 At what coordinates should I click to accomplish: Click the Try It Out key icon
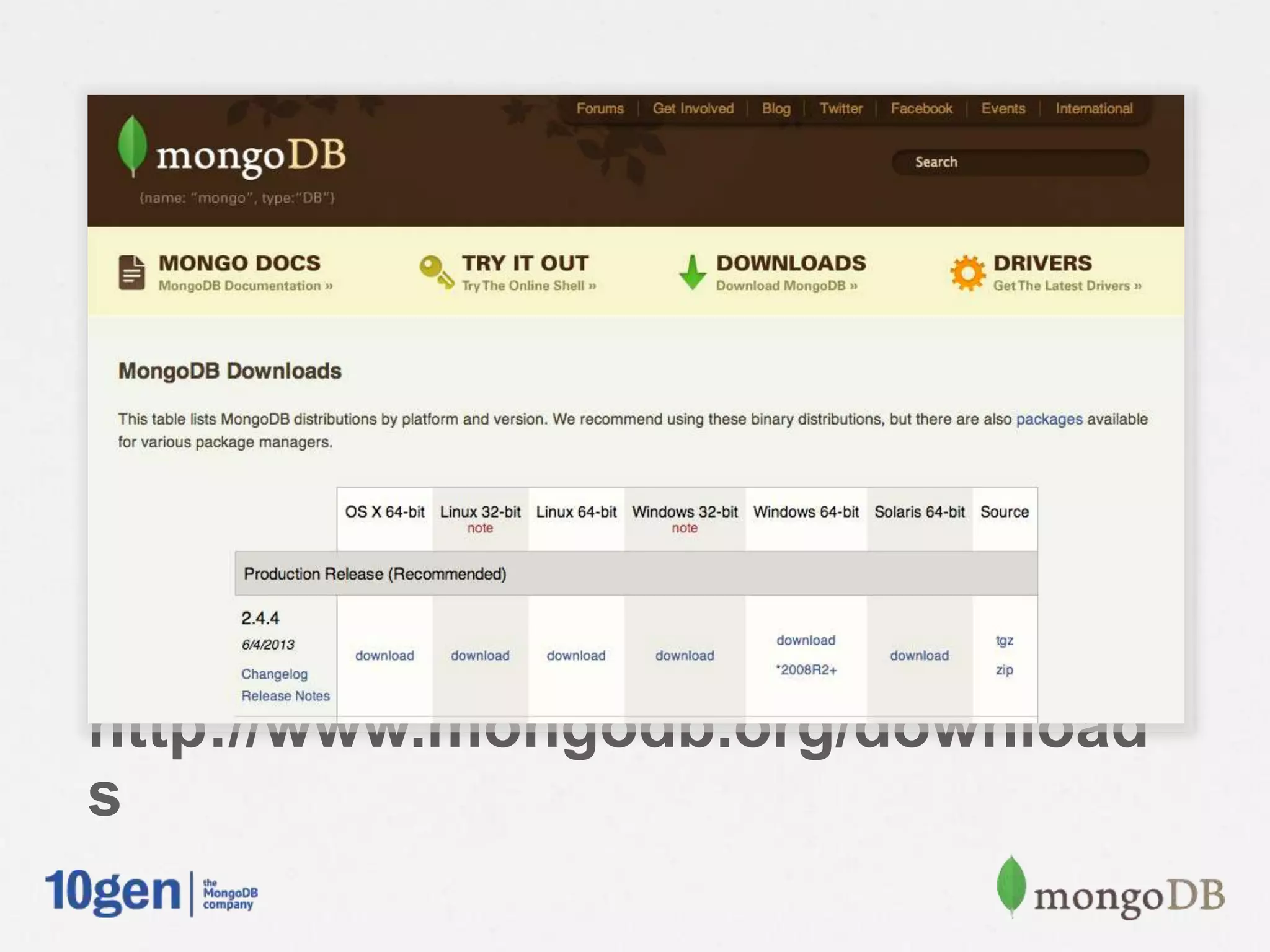(x=437, y=271)
